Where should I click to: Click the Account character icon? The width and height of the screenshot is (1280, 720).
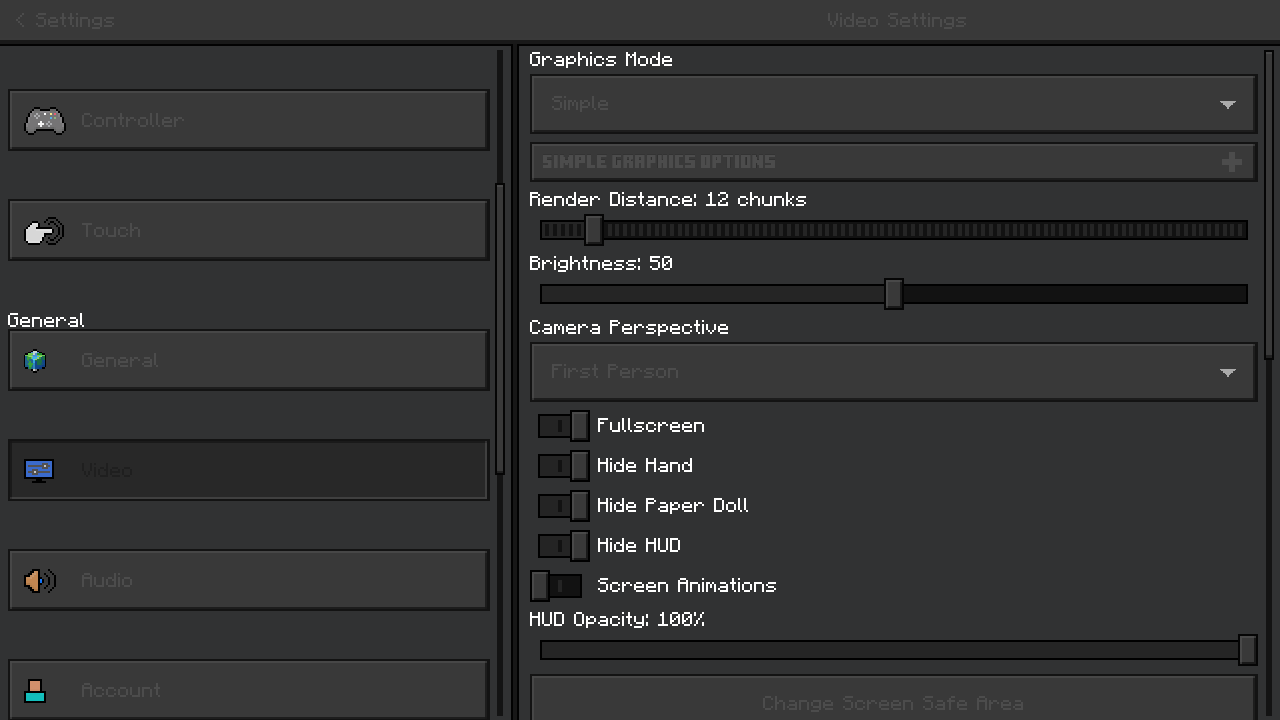[x=36, y=690]
